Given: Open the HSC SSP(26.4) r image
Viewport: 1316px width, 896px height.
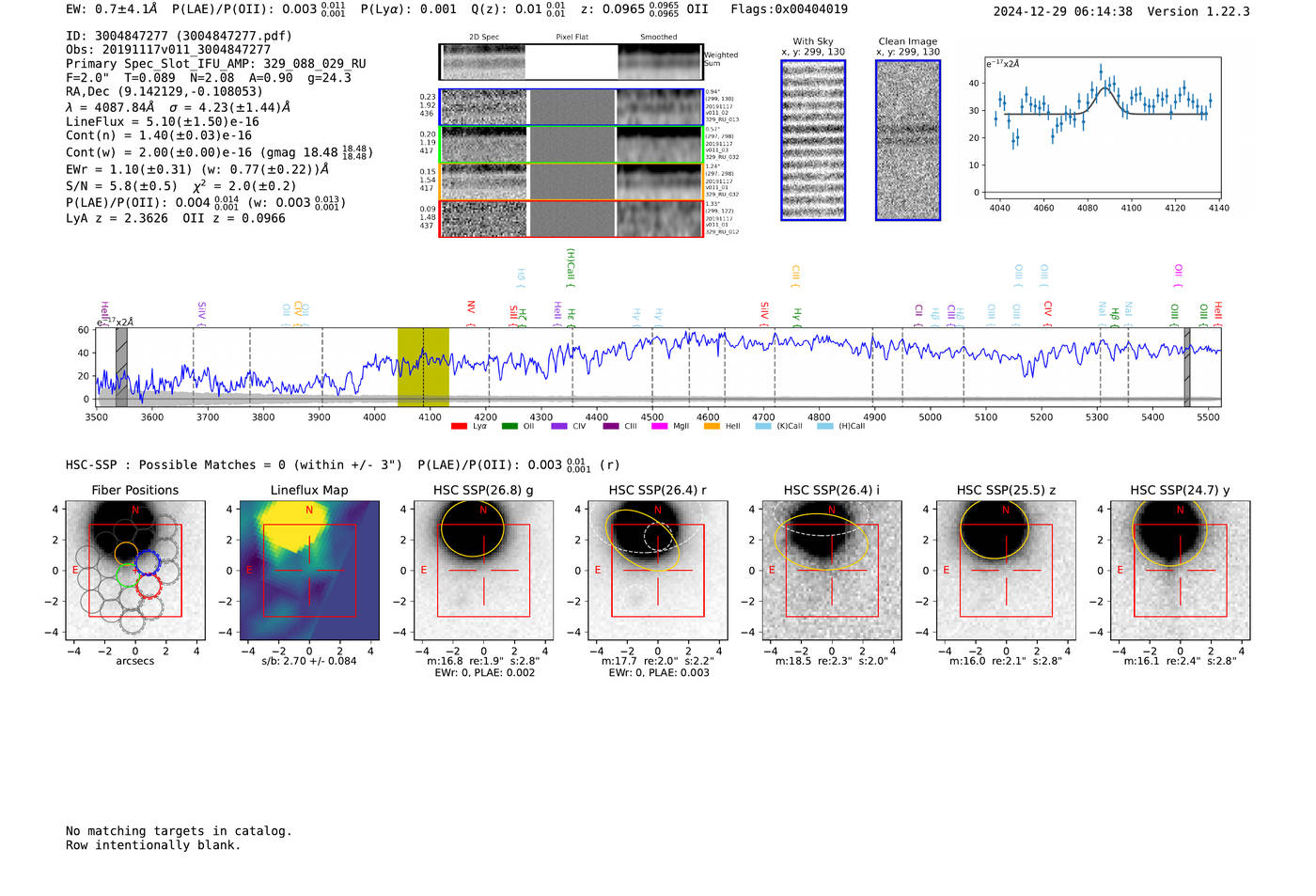Looking at the screenshot, I should coord(658,571).
